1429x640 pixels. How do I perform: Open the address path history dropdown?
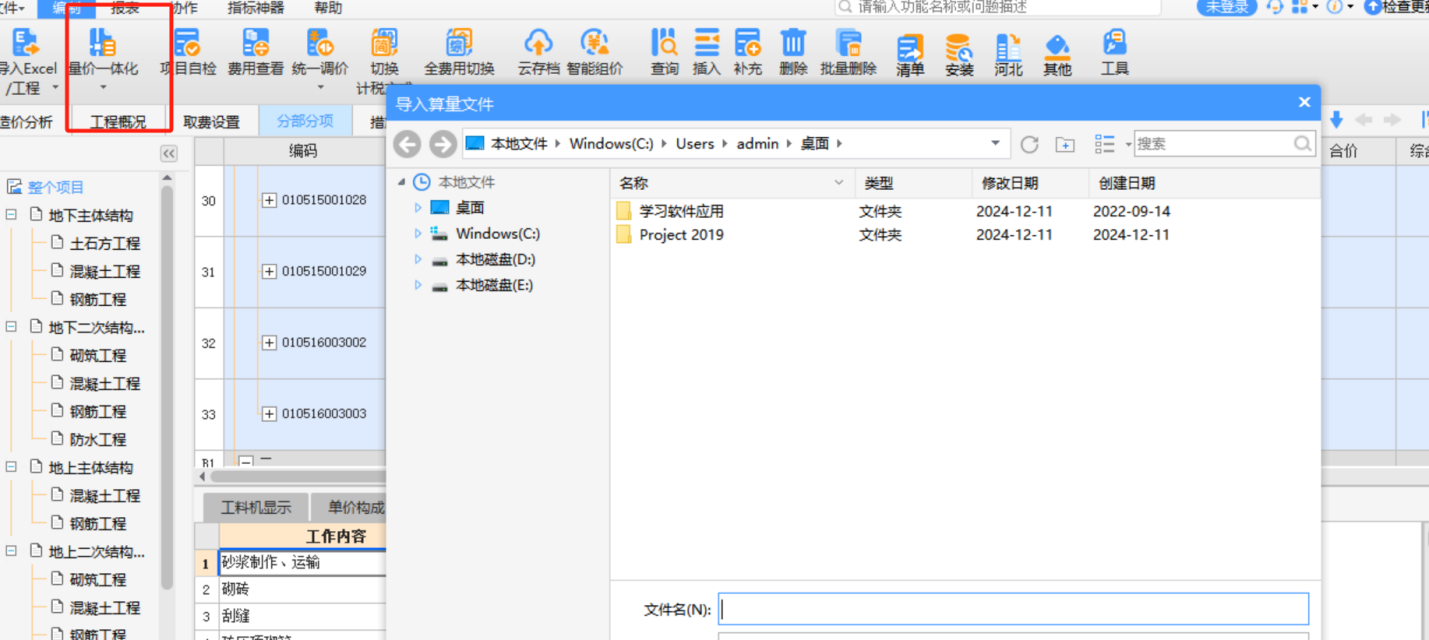click(995, 143)
